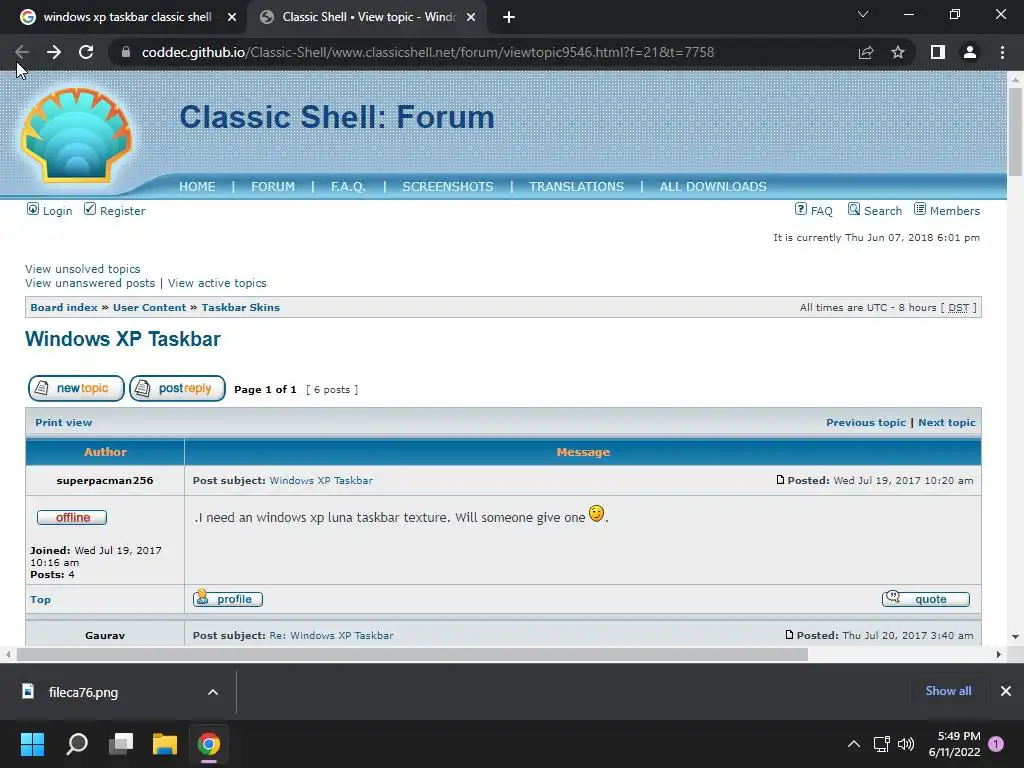Open post subject 'Windows XP Taskbar' link
The width and height of the screenshot is (1024, 768).
[321, 481]
